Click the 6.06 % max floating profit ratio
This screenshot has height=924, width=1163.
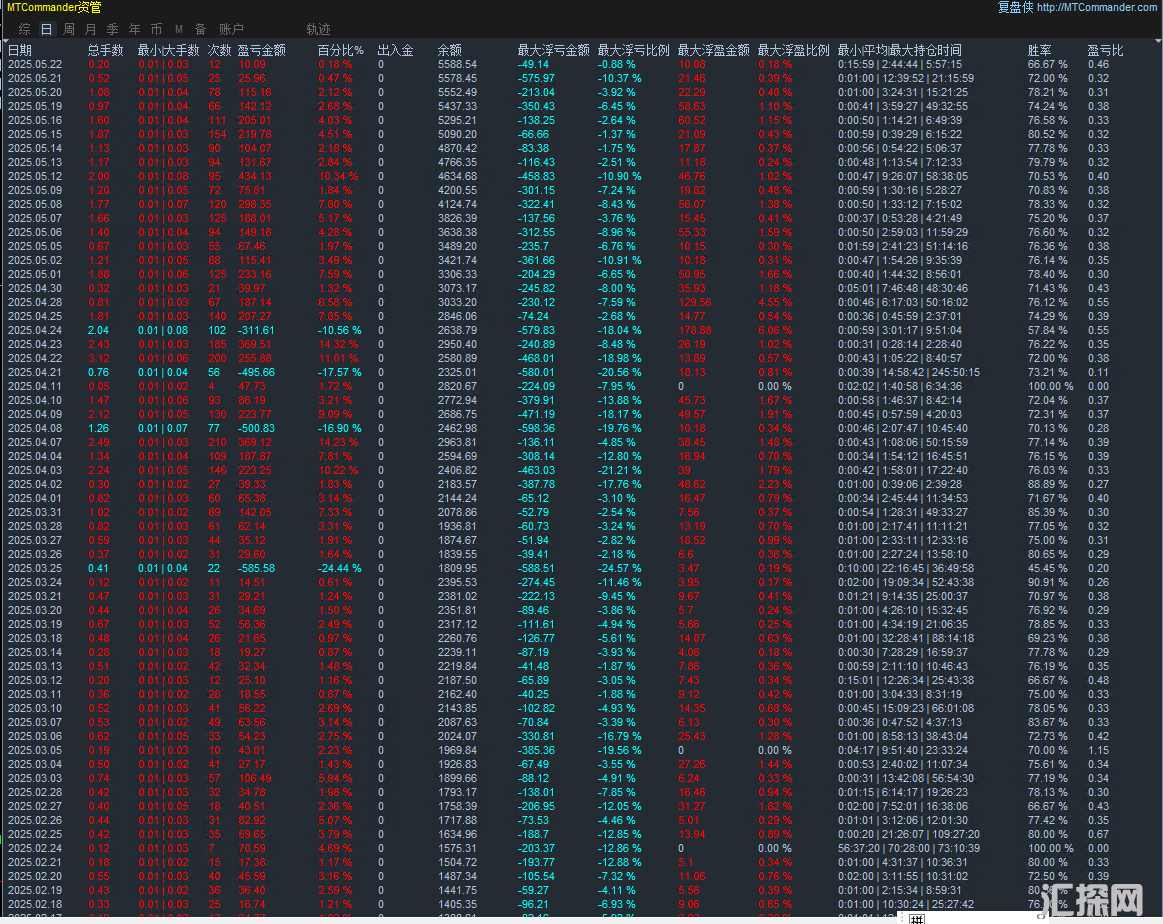click(x=775, y=330)
